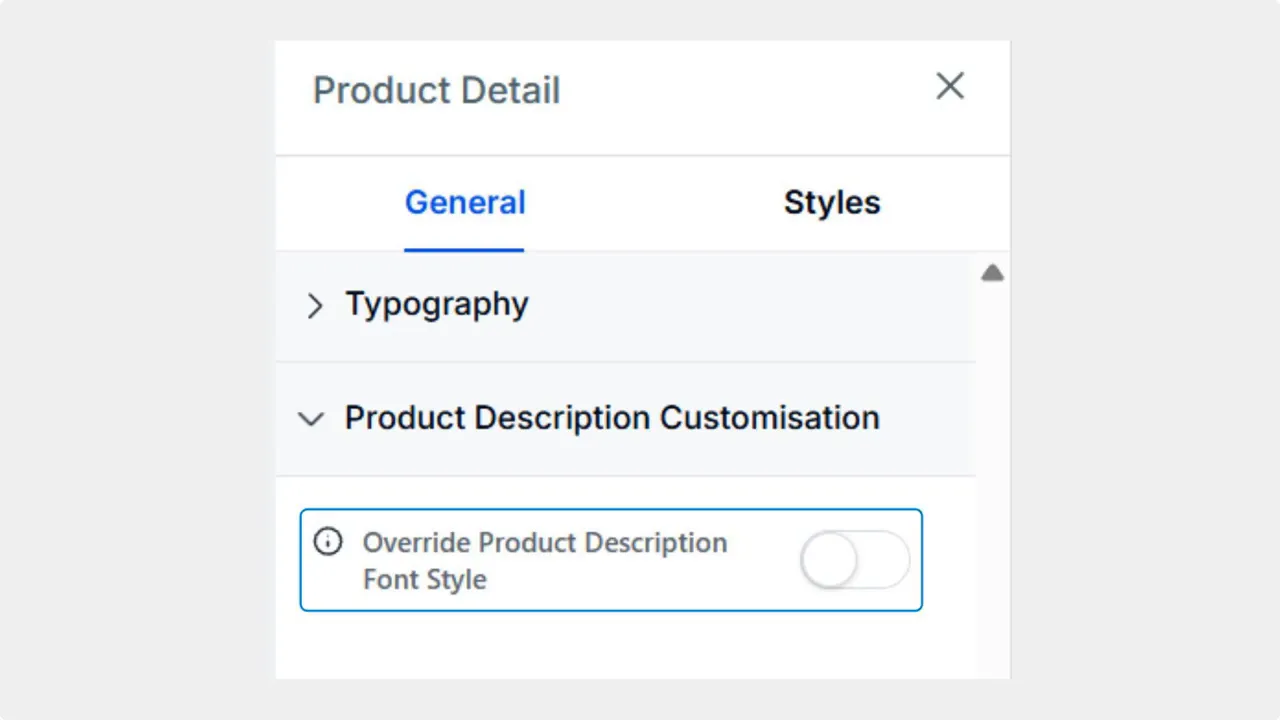The width and height of the screenshot is (1280, 720).
Task: Click the X icon in the panel header
Action: pos(949,86)
